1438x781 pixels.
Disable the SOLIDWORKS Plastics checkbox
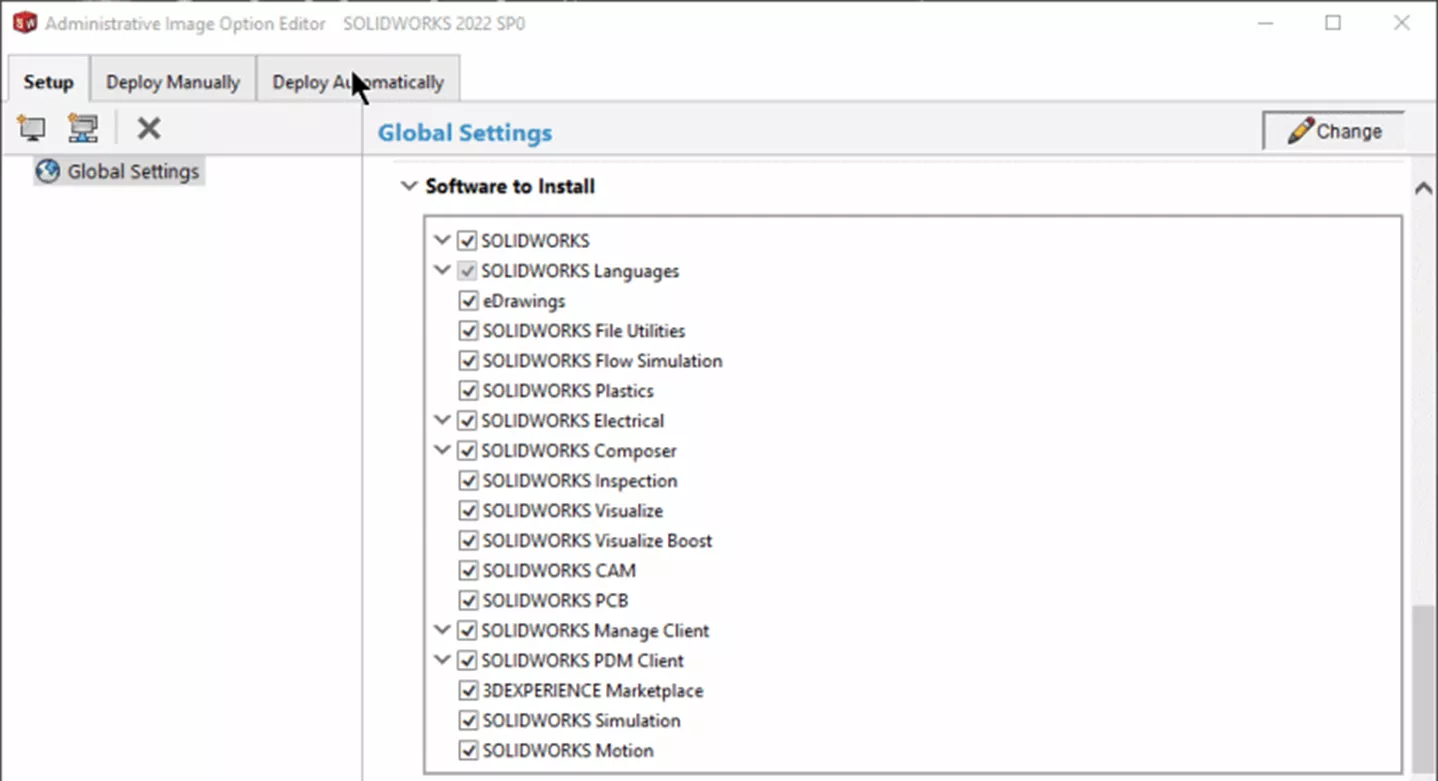pyautogui.click(x=468, y=391)
